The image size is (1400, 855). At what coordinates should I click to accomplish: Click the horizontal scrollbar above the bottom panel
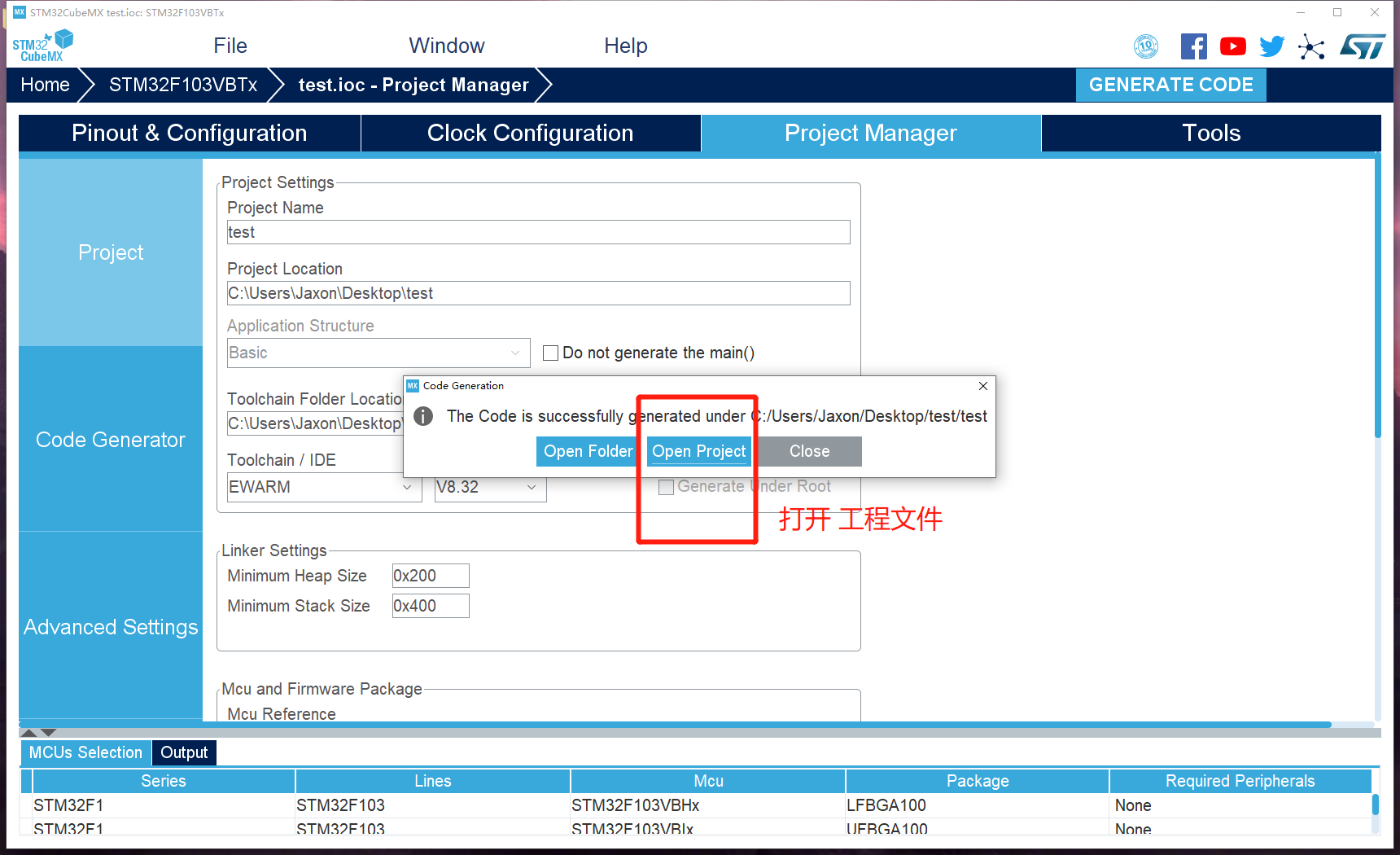click(676, 724)
